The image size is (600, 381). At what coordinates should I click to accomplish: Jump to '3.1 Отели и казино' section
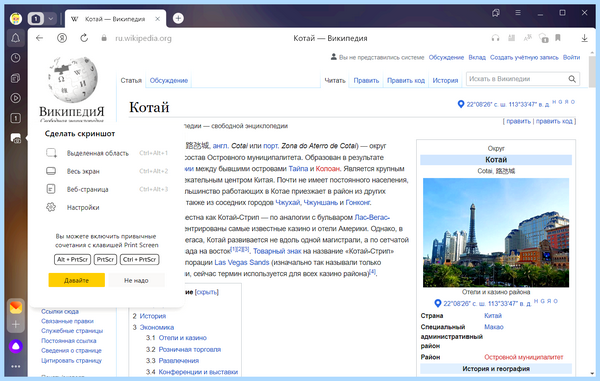183,338
